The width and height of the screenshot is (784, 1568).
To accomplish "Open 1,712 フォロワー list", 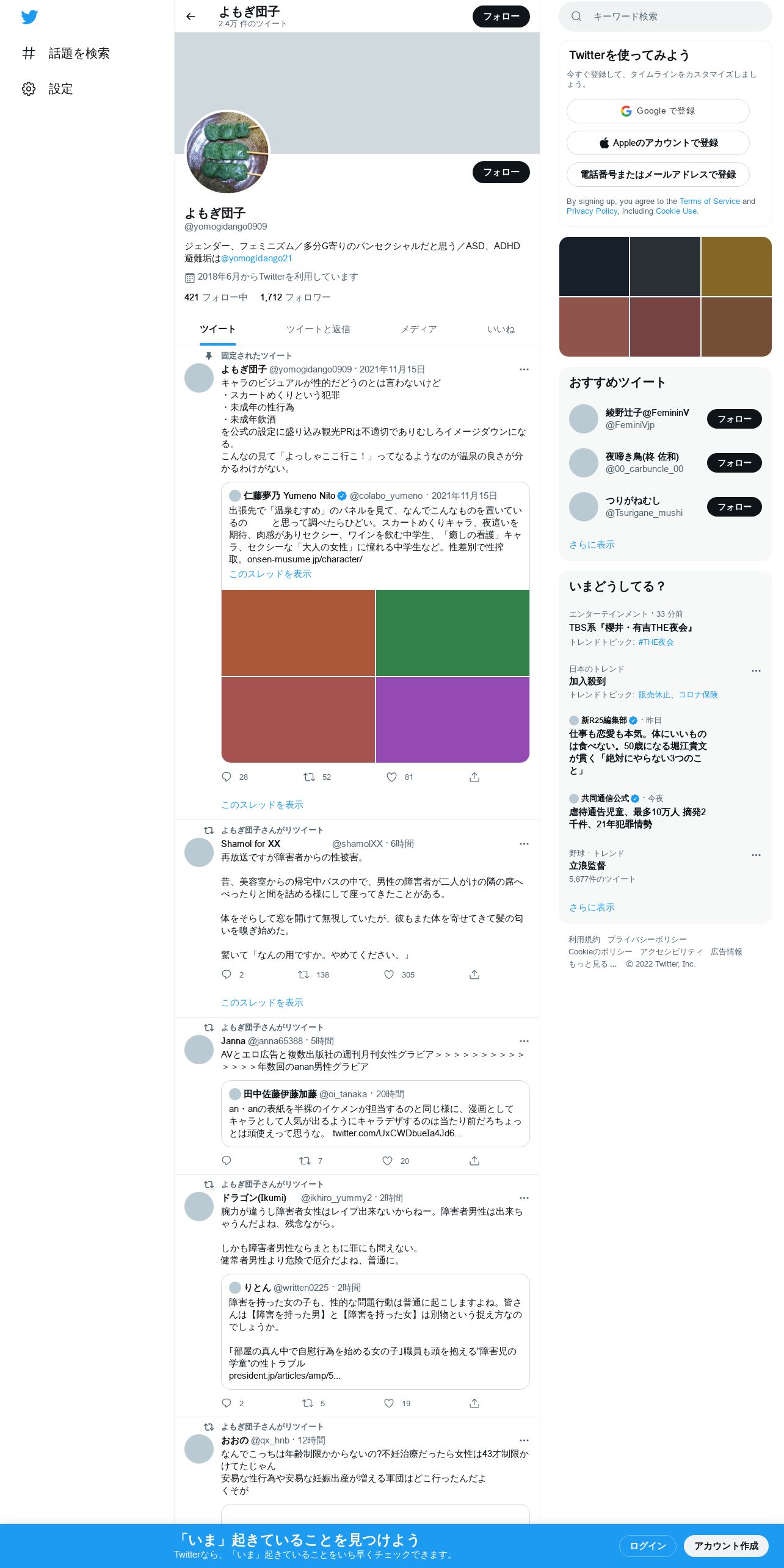I will coord(296,297).
